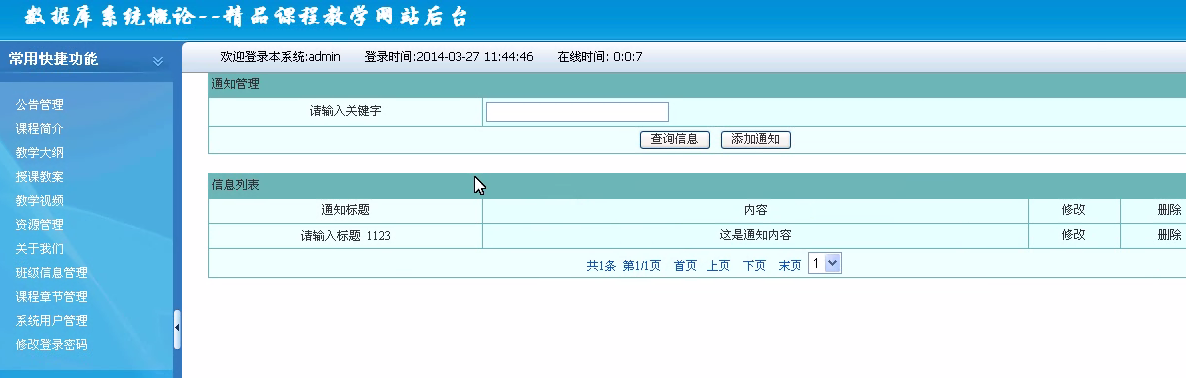Click the 在线时间 text in header bar

600,57
